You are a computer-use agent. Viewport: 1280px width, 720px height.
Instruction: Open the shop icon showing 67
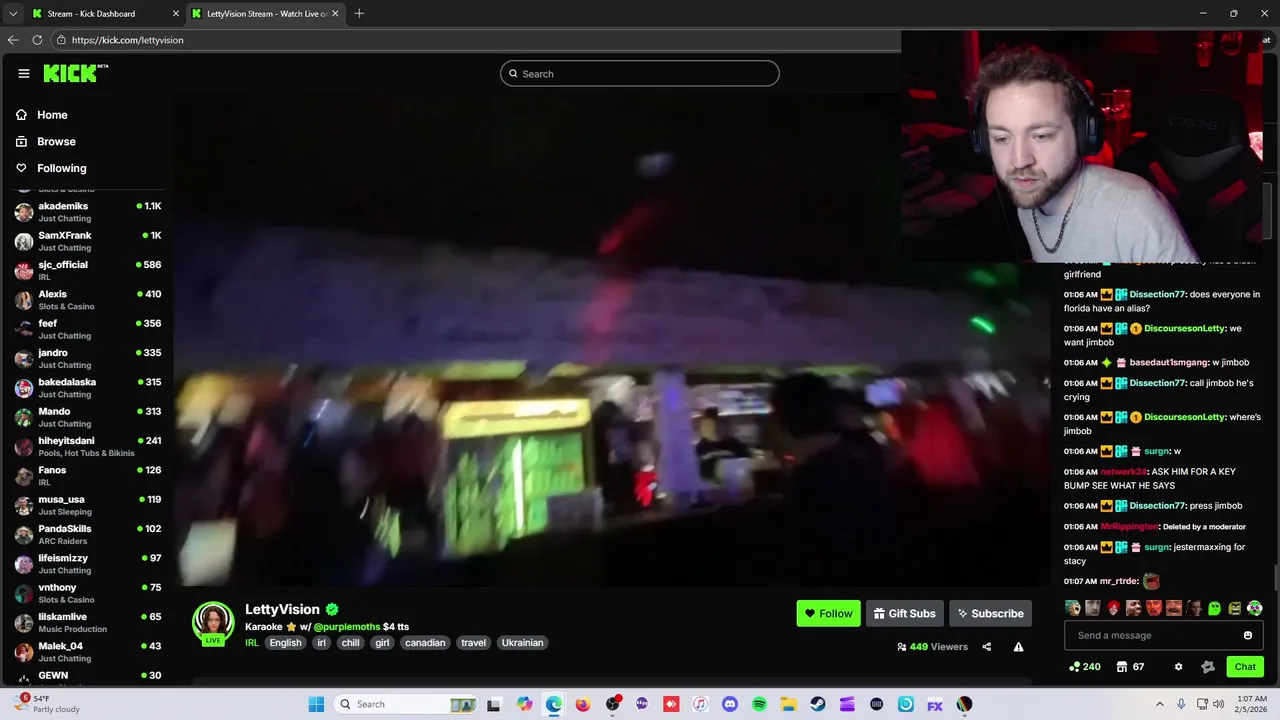[x=1130, y=667]
